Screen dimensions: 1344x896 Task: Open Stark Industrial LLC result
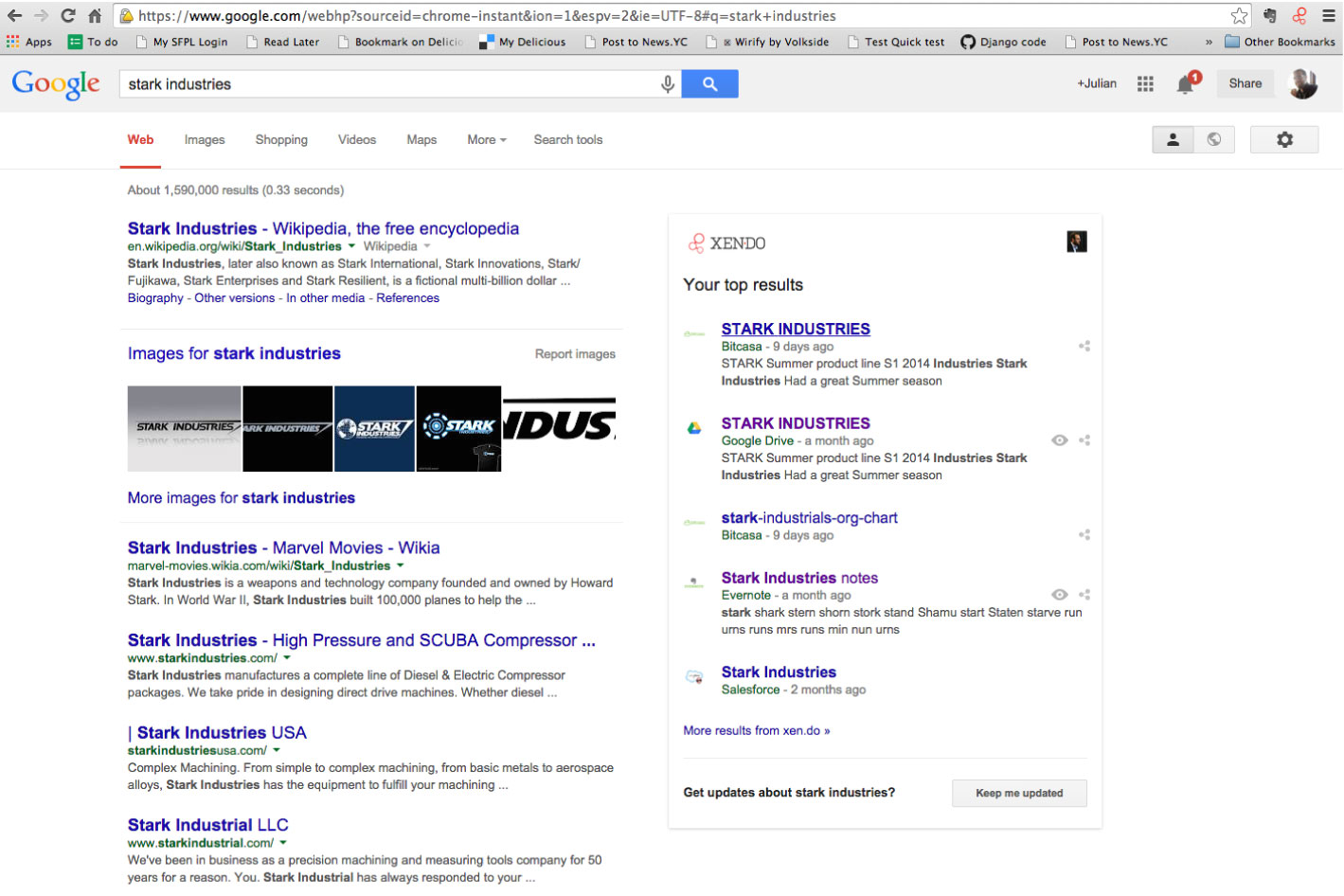point(208,825)
